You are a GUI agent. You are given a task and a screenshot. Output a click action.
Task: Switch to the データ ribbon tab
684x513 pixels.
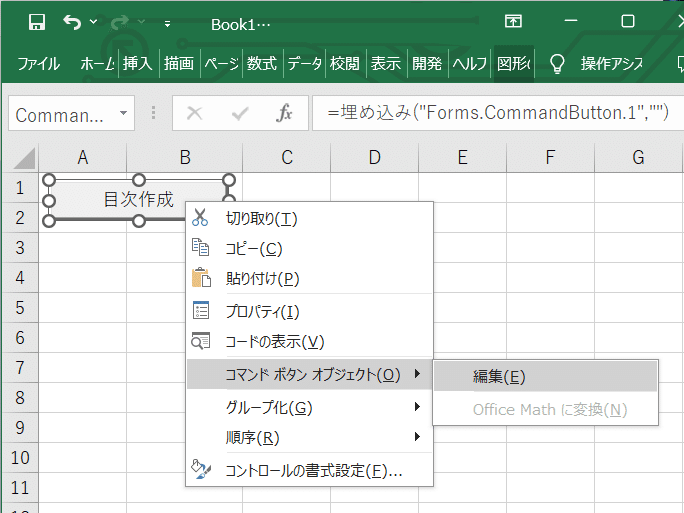click(x=304, y=64)
